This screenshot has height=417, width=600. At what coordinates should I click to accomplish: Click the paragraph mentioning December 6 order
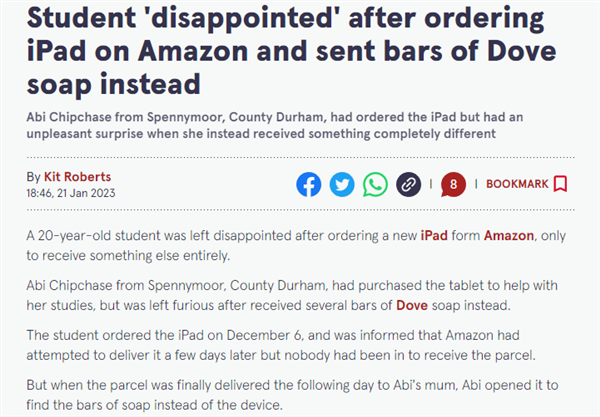pyautogui.click(x=280, y=345)
